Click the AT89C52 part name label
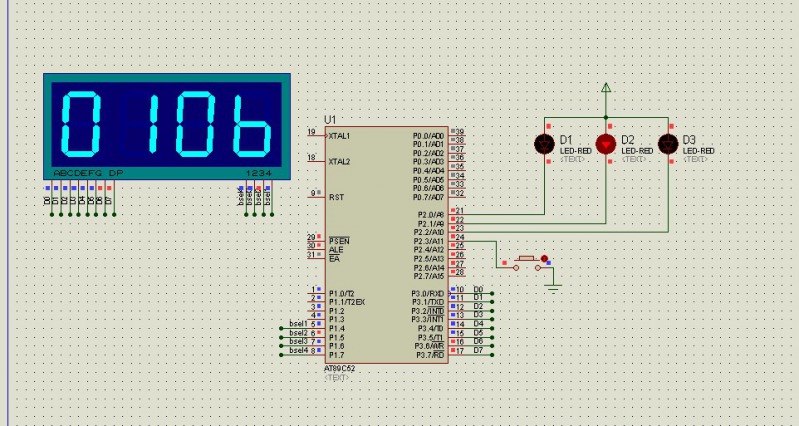 (x=340, y=368)
